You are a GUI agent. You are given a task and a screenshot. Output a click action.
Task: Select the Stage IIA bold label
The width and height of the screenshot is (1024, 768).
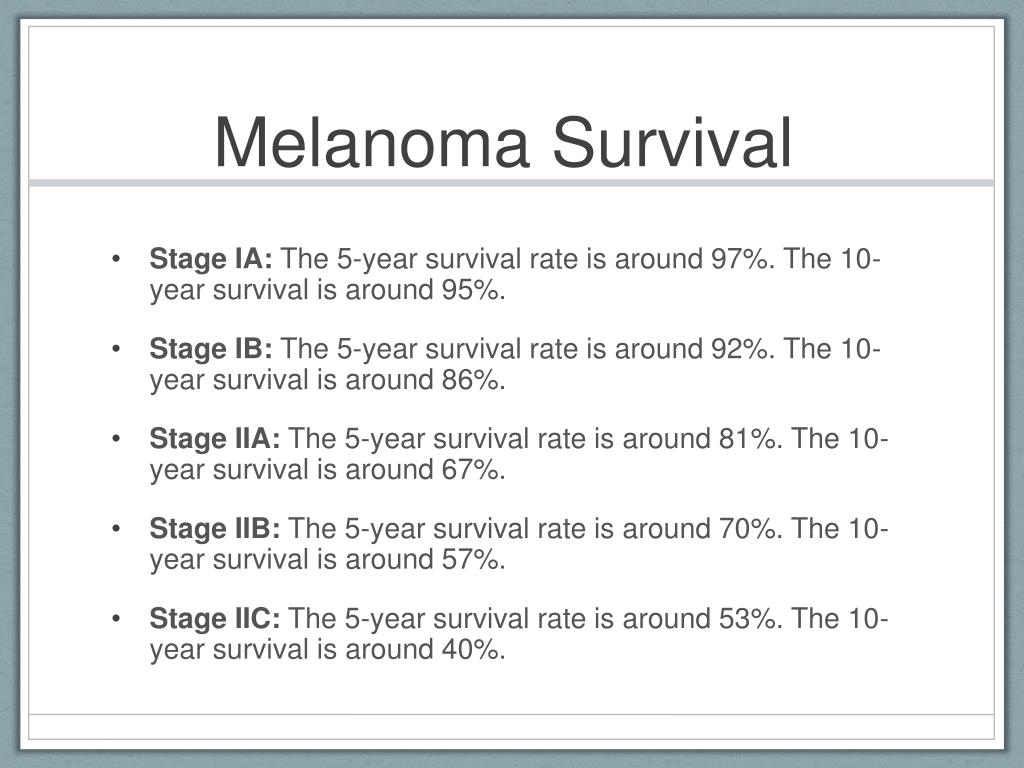215,438
